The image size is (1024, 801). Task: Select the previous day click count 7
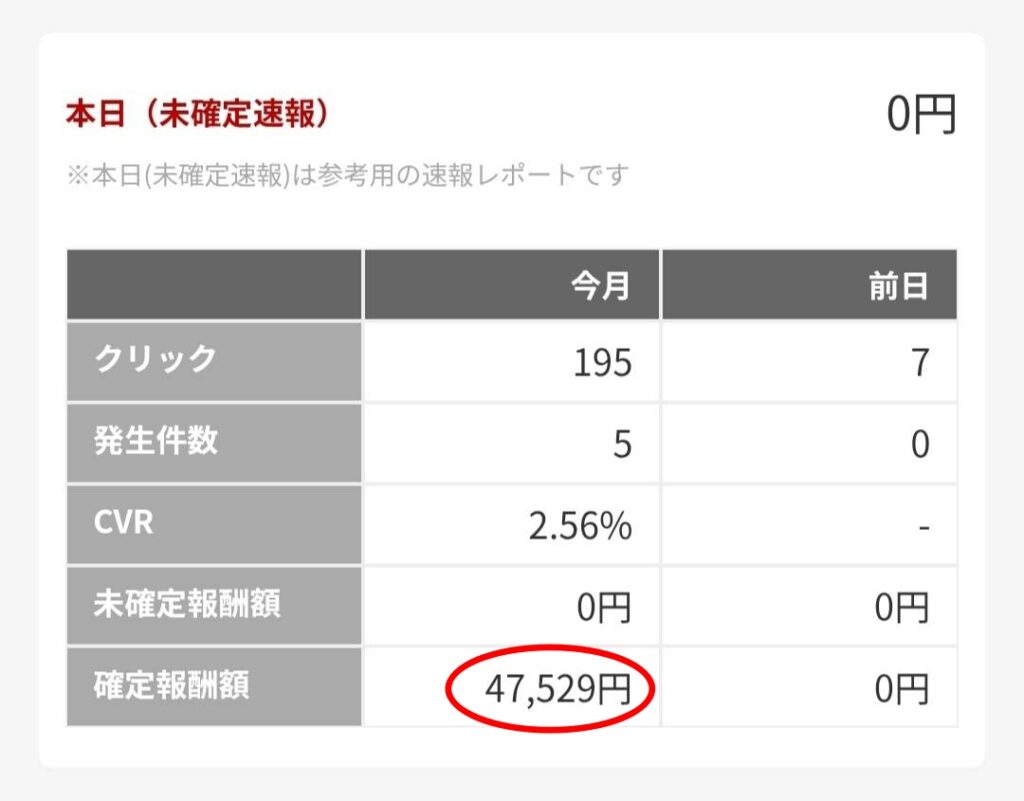[920, 362]
